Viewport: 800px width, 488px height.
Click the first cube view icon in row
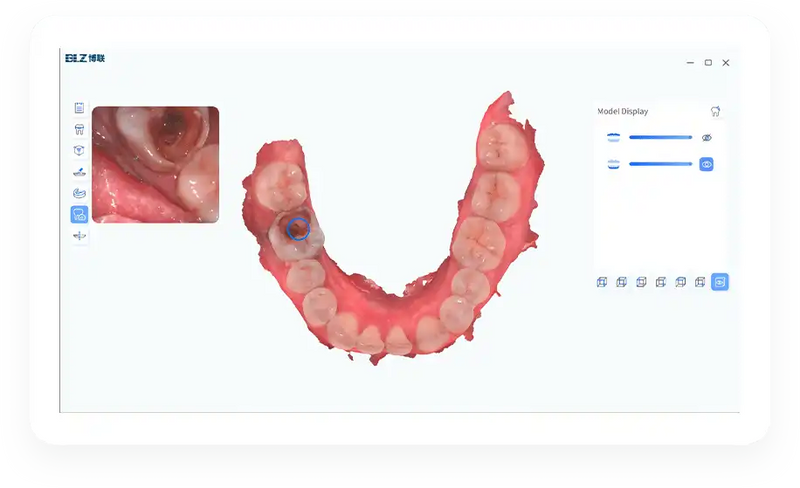(602, 282)
